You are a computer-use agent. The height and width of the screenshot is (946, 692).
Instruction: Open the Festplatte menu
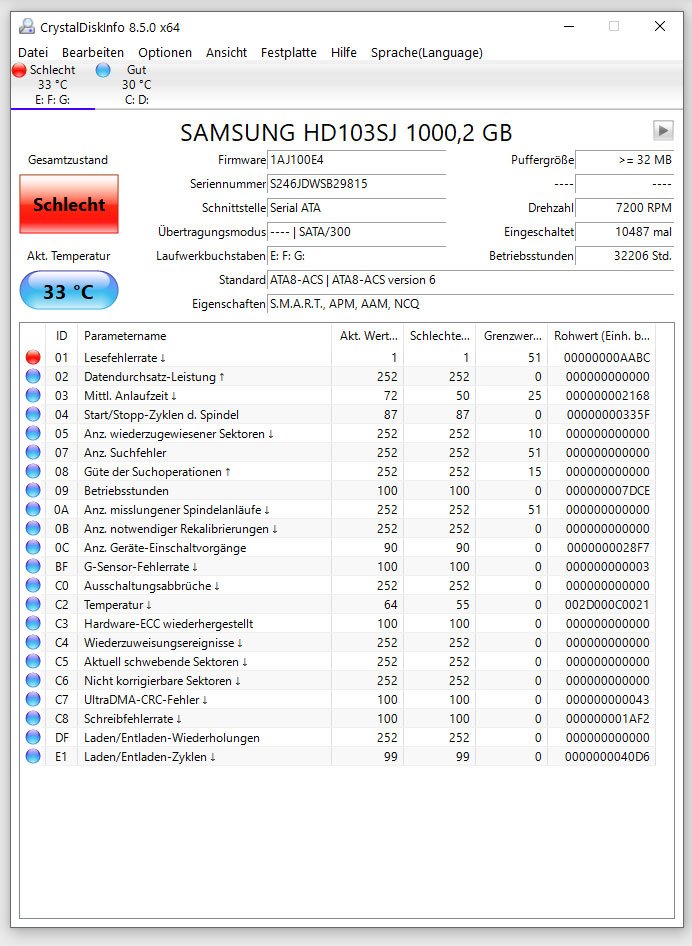click(288, 52)
